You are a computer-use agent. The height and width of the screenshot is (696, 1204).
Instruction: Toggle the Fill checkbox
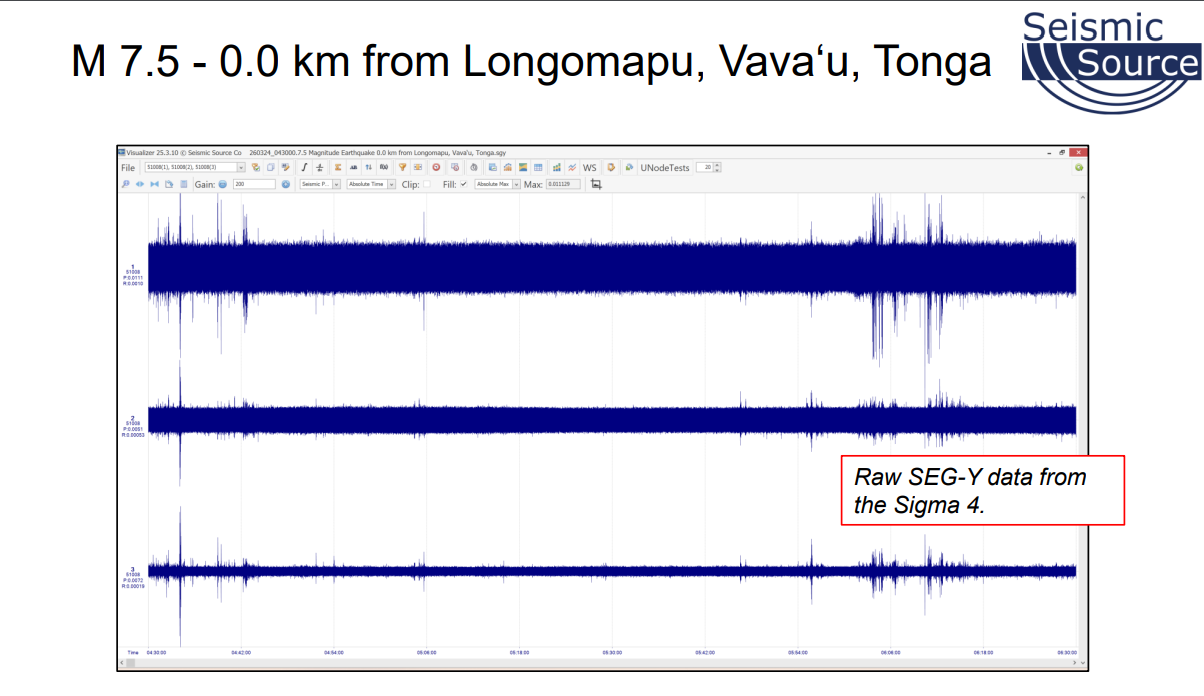(463, 184)
